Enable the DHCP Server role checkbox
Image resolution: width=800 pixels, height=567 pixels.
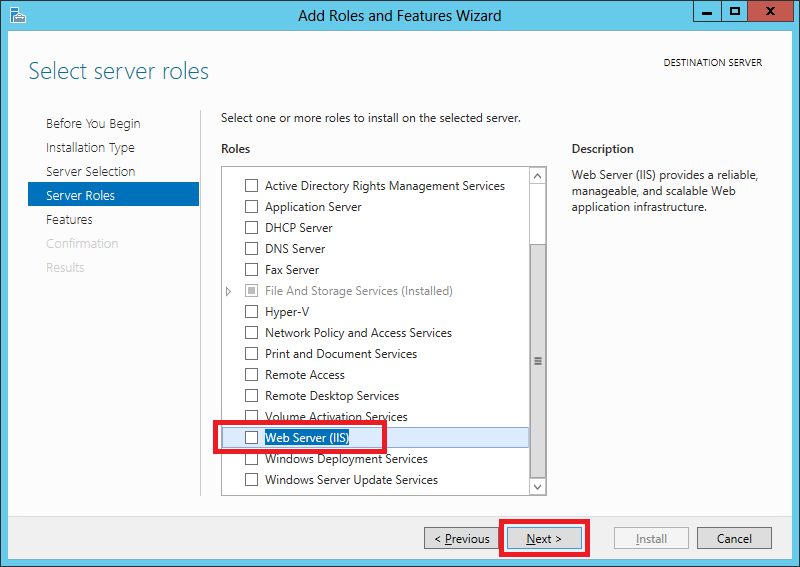(x=252, y=228)
